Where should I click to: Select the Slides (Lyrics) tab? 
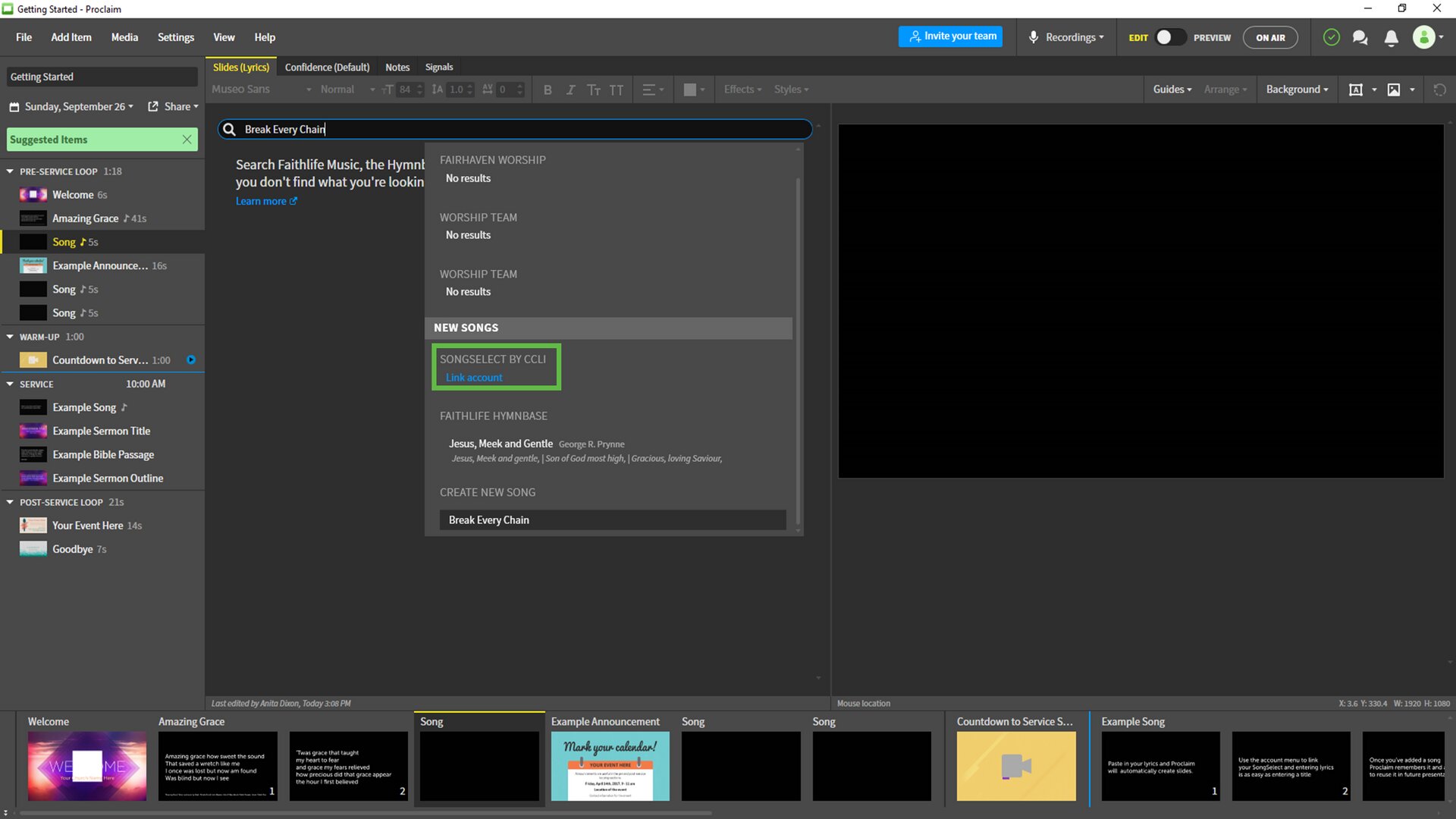tap(240, 66)
